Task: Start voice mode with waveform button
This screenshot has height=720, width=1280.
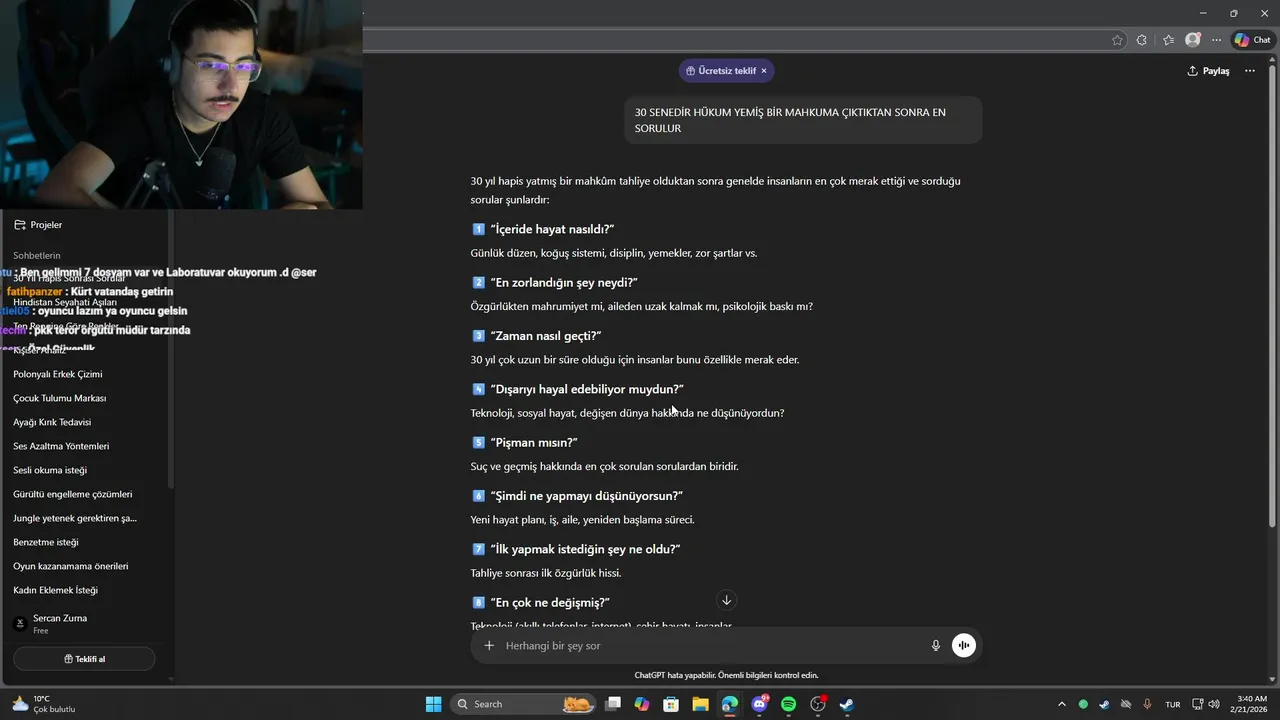Action: [964, 646]
